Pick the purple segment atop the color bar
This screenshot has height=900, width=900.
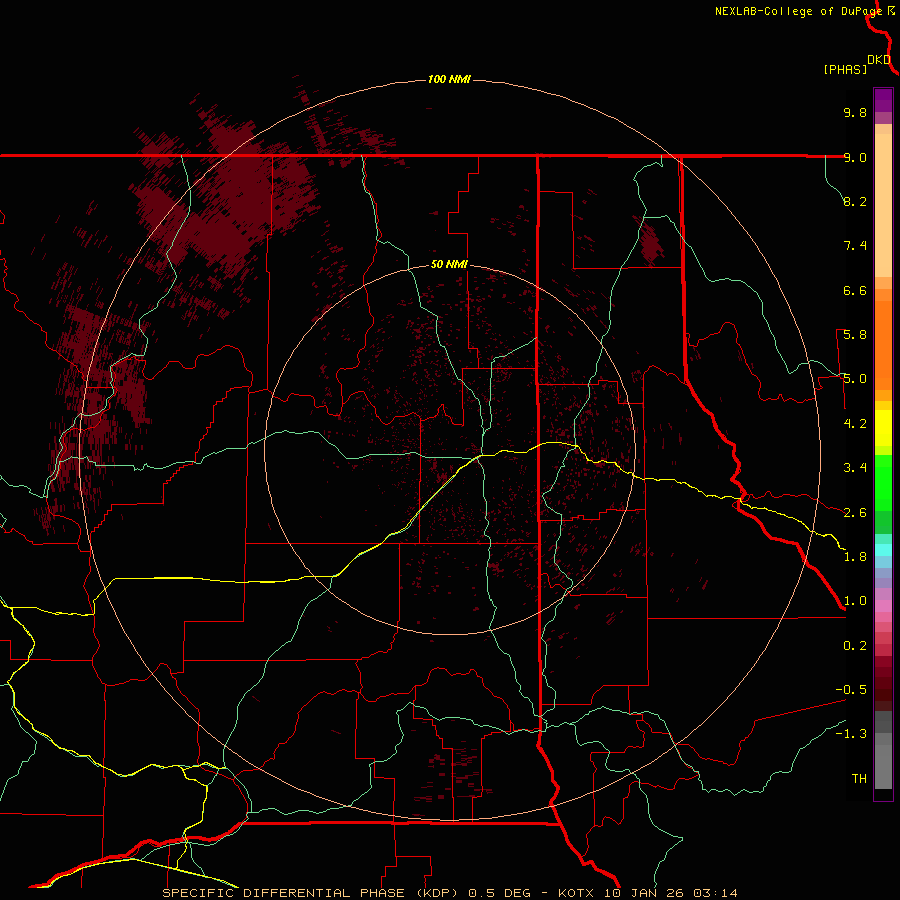click(x=883, y=100)
